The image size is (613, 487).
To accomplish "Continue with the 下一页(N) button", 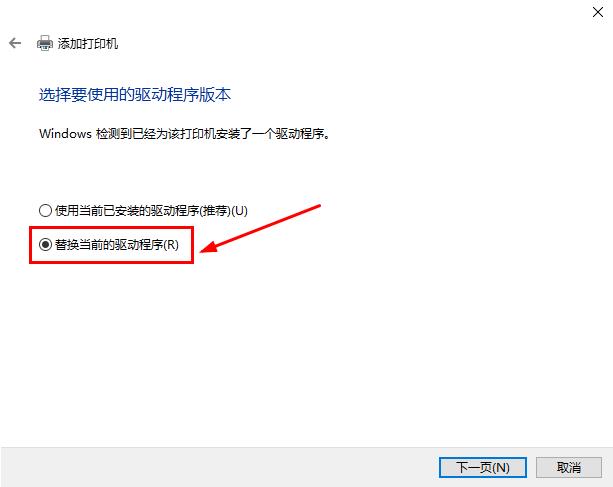I will coord(482,467).
